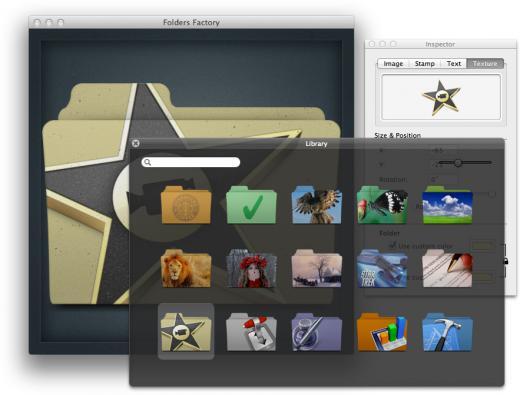Pick the Automator-style gray folder icon
520x395 pixels.
[x=251, y=332]
